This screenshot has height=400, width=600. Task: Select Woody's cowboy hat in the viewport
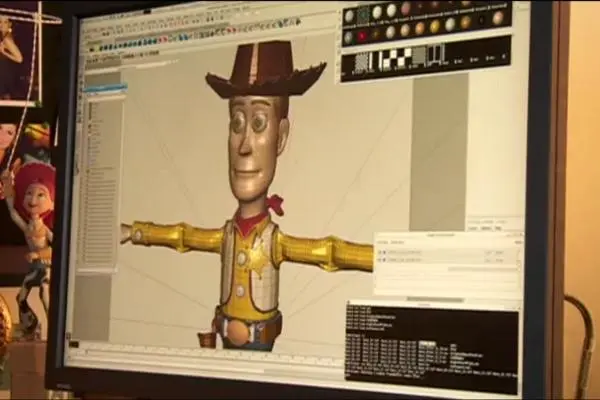click(265, 69)
